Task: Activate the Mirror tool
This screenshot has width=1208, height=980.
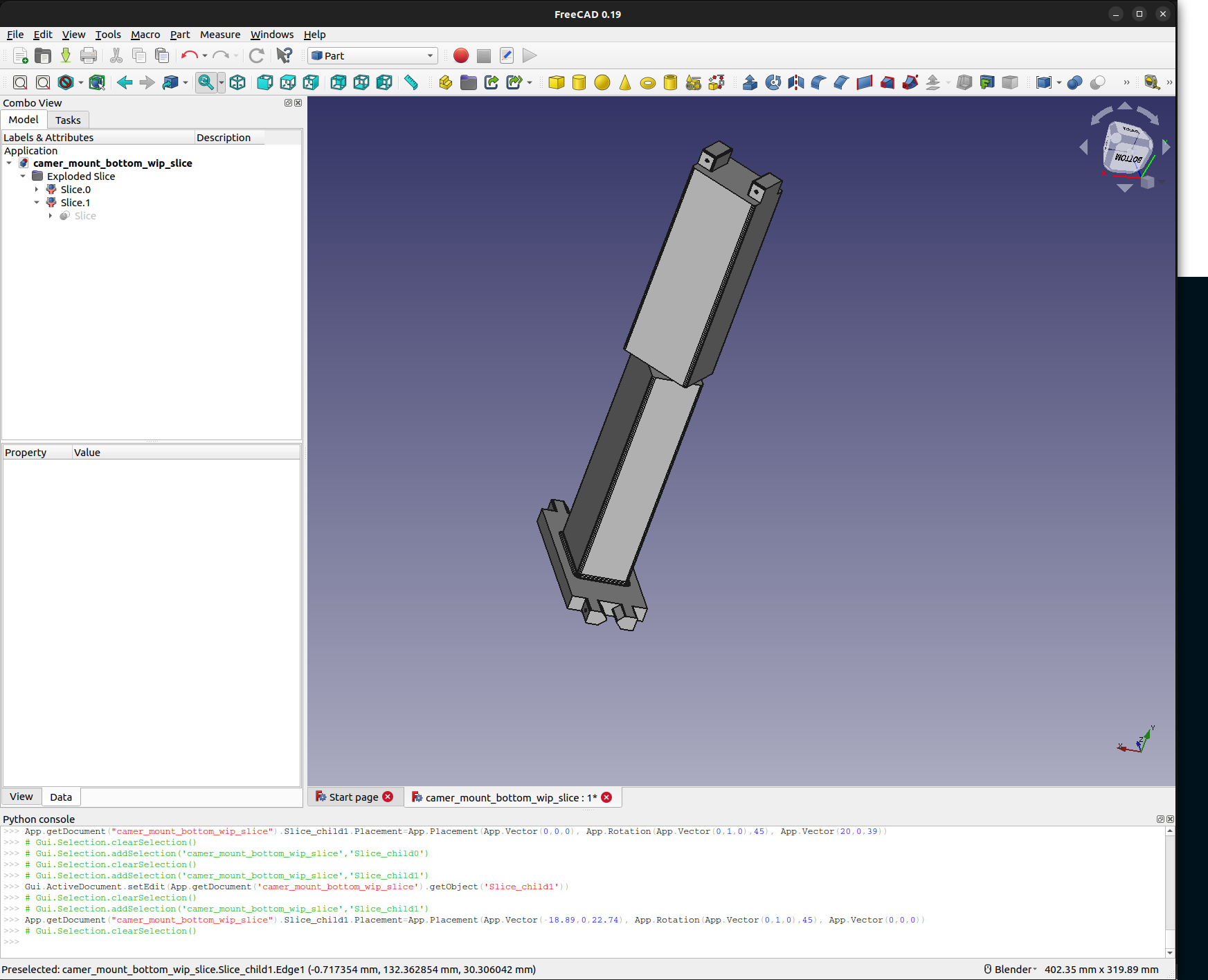Action: pos(795,82)
